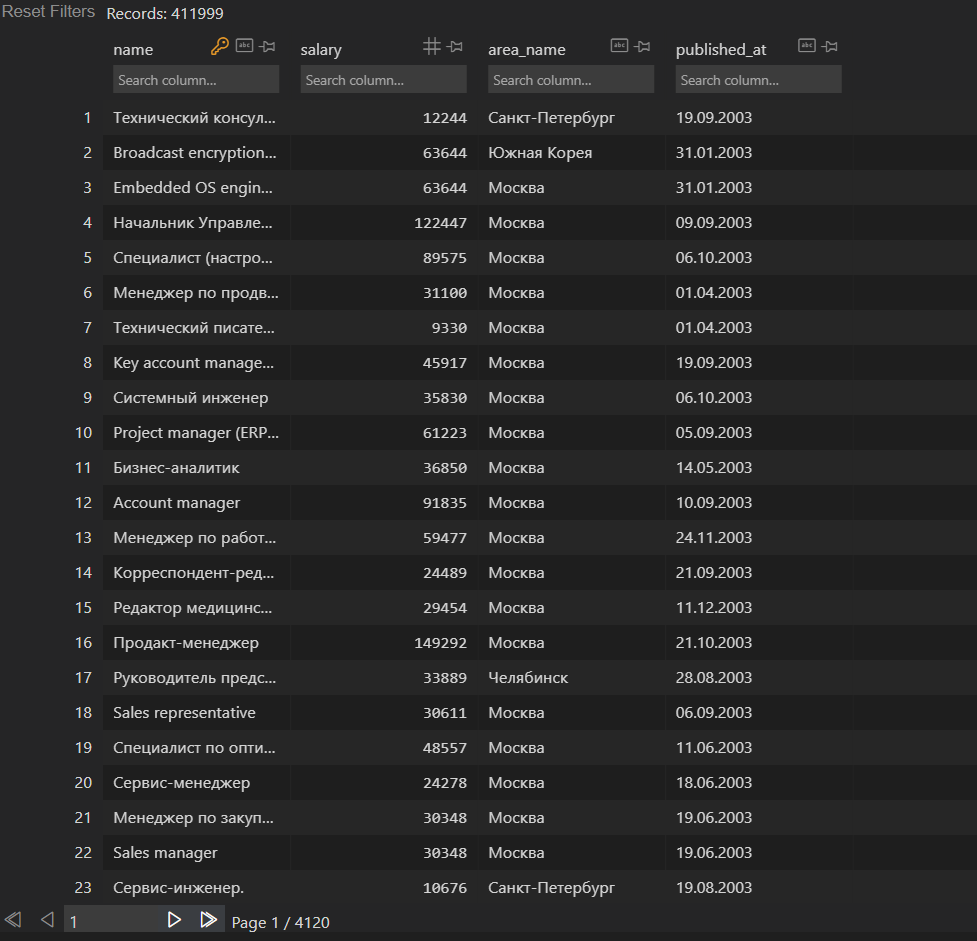
Task: Pin the area_name column
Action: [643, 46]
